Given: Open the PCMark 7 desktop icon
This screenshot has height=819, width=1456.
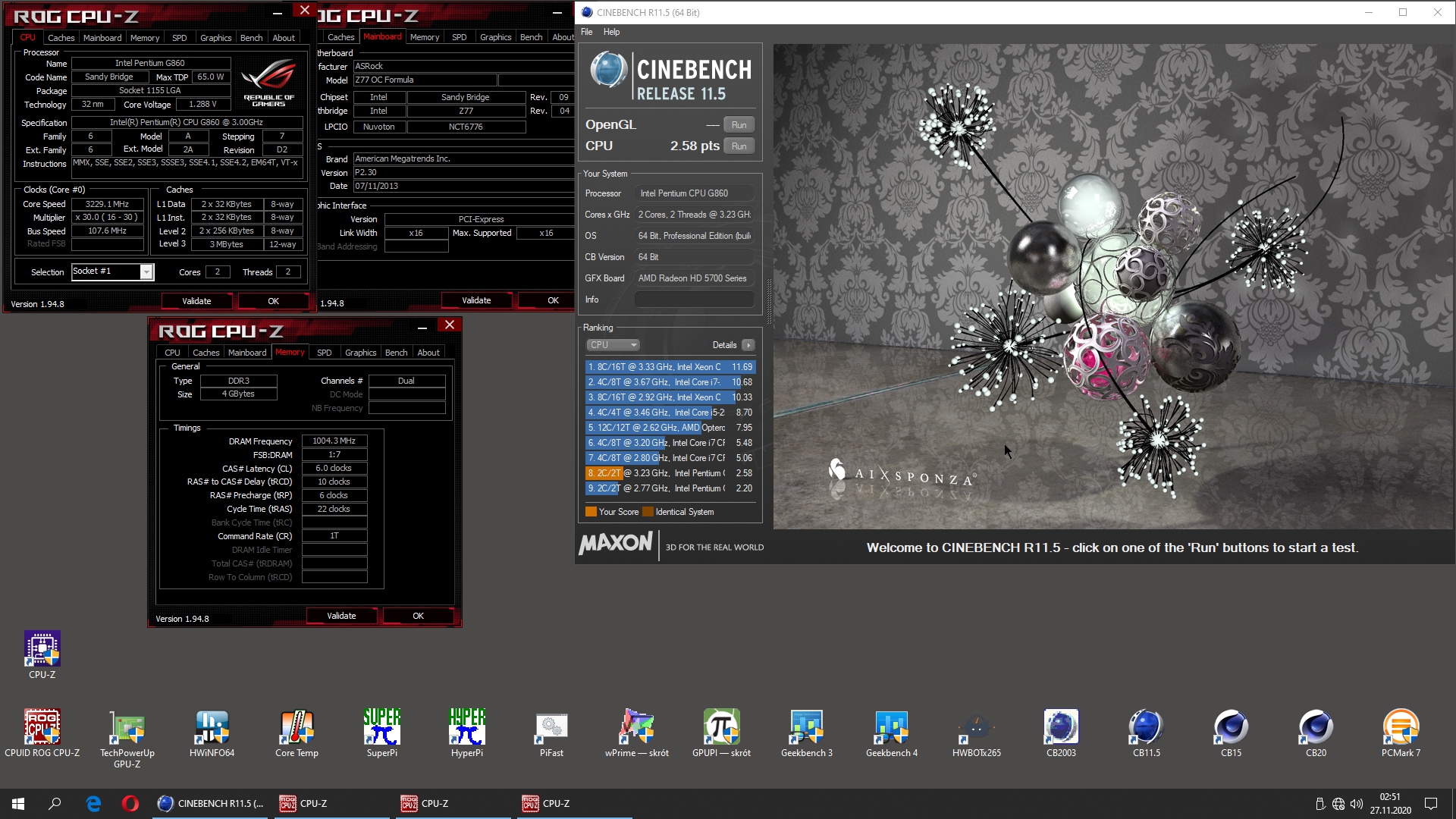Looking at the screenshot, I should coord(1401,733).
